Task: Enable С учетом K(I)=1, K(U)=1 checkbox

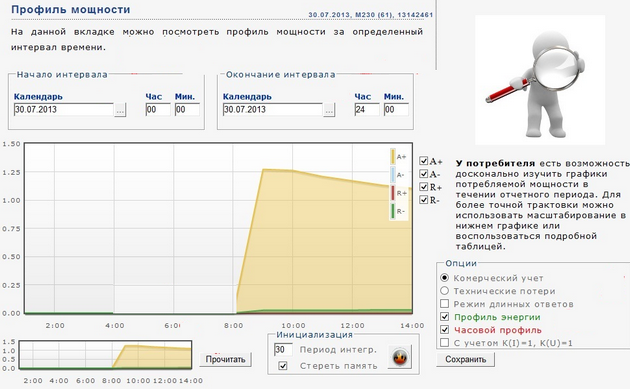Action: pos(444,342)
